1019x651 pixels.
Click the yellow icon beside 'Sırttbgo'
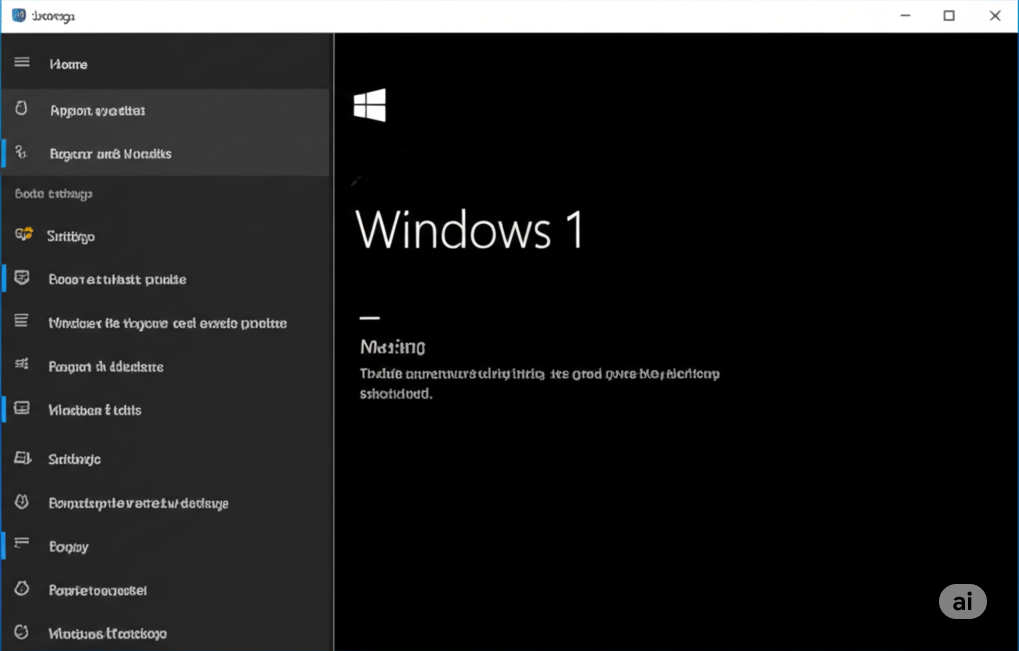click(x=24, y=234)
